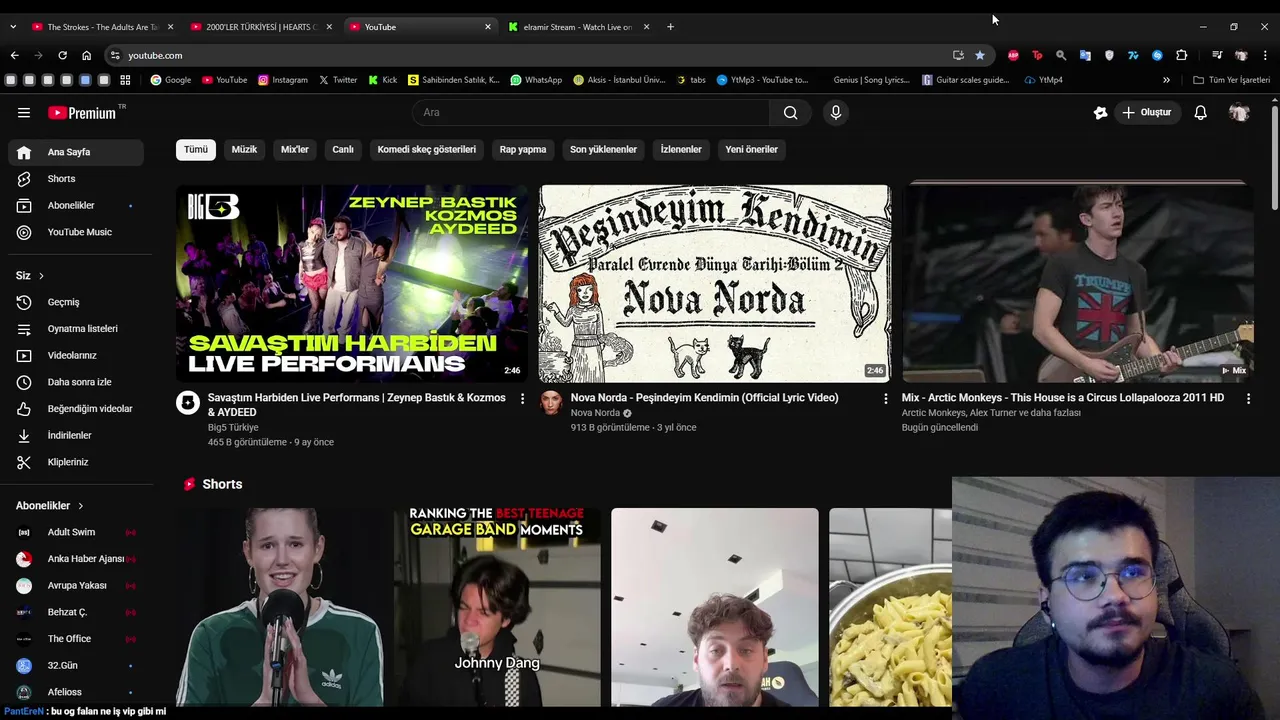The width and height of the screenshot is (1280, 720).
Task: Open Avrupa Yakası channel
Action: 76,585
